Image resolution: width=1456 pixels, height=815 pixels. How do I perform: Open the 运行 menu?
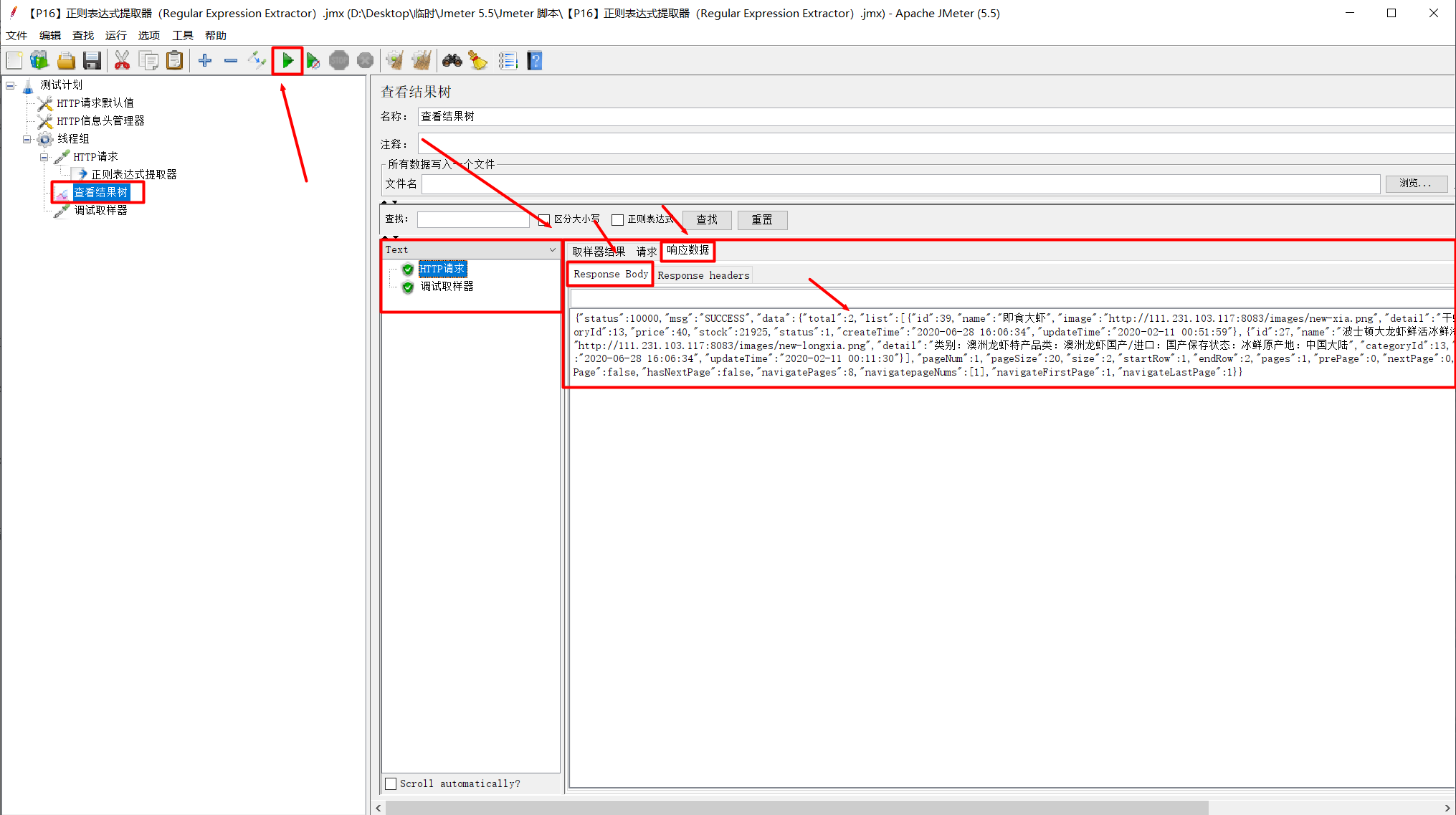(116, 35)
